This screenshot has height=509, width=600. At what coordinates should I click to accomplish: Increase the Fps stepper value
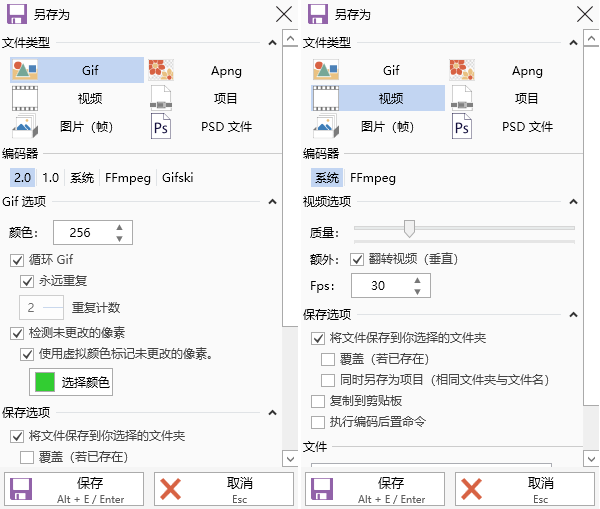[x=417, y=280]
